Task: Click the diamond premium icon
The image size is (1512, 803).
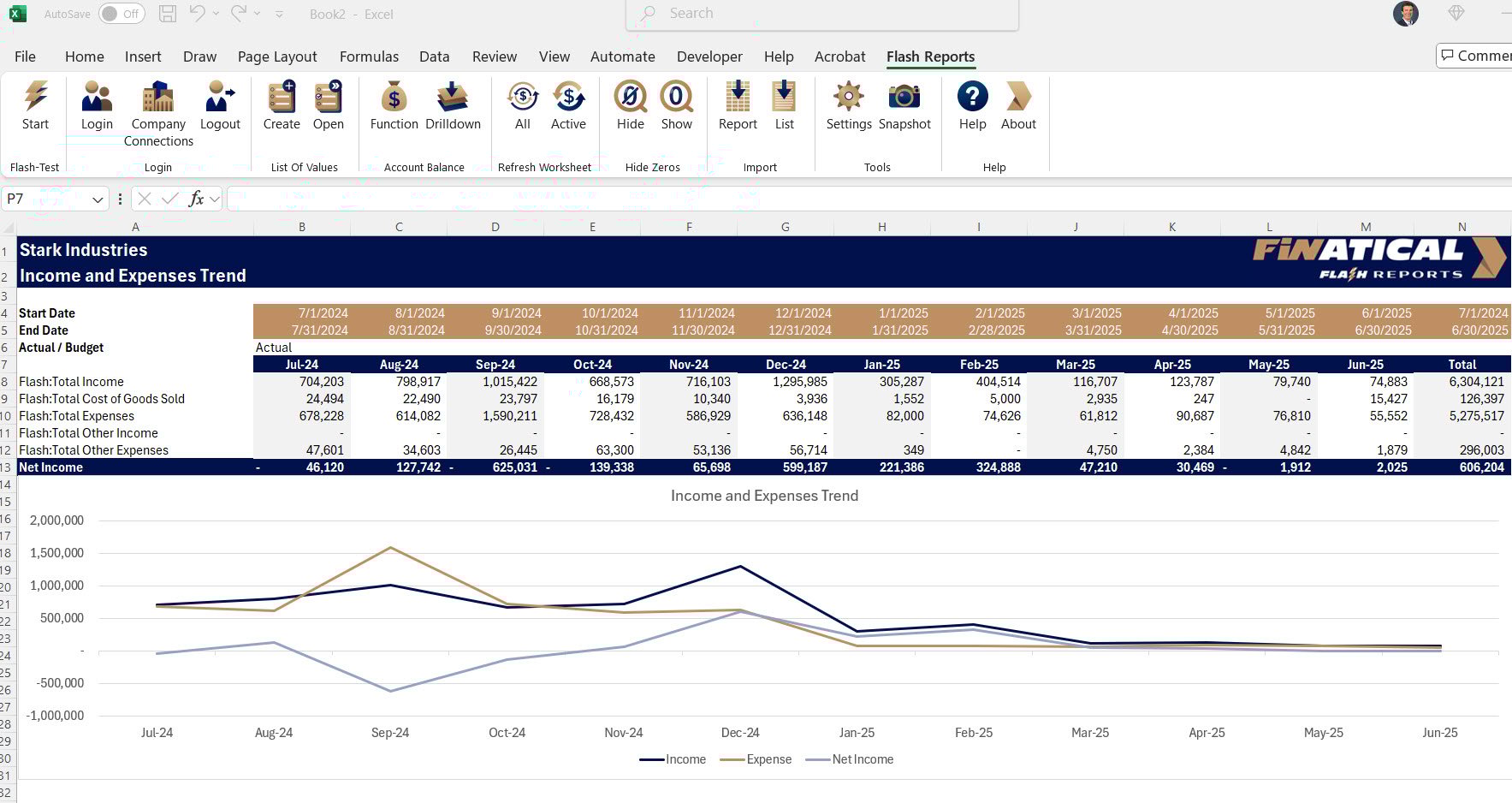Action: coord(1456,14)
